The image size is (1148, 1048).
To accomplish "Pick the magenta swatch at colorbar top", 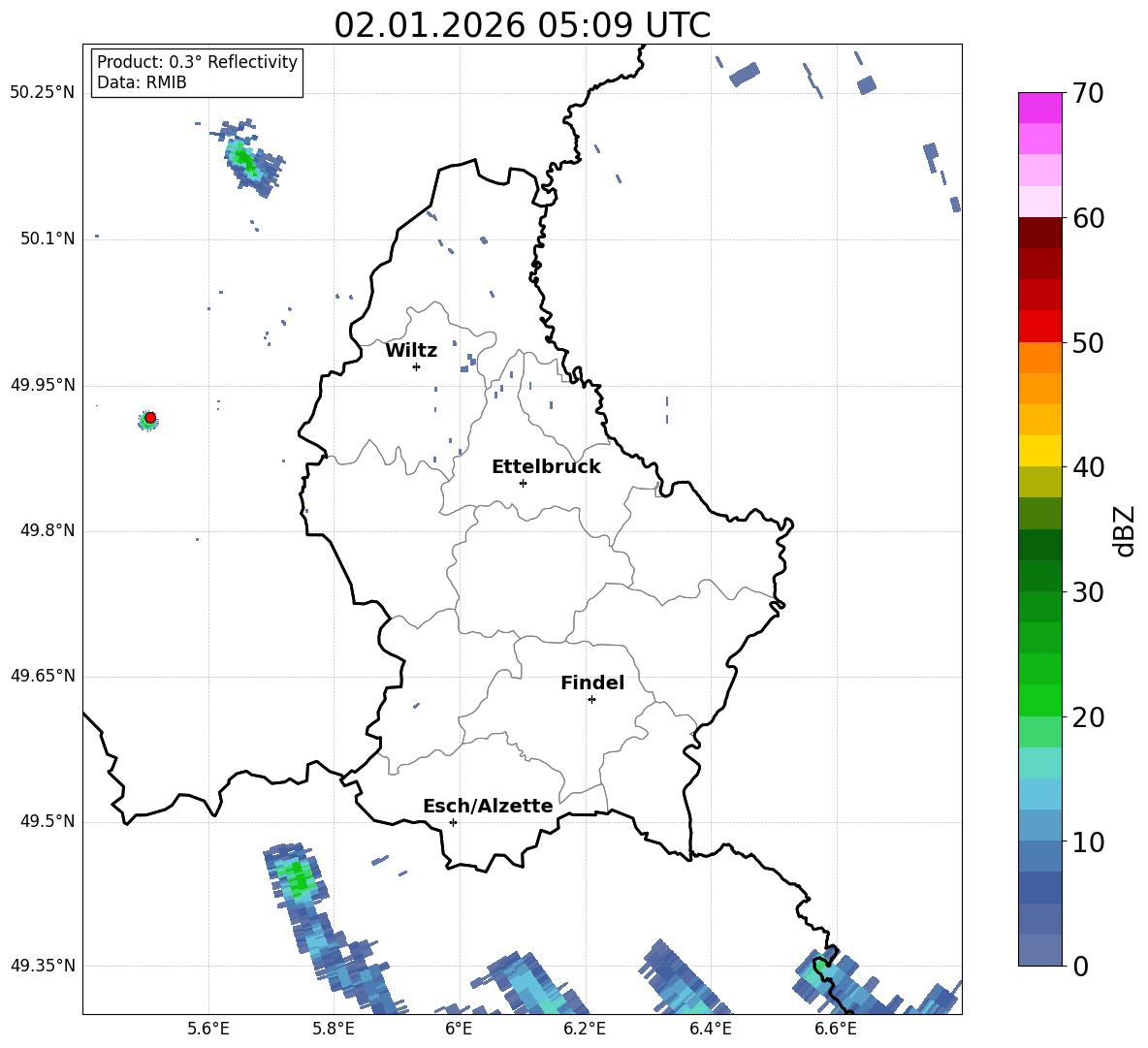I will [1039, 108].
